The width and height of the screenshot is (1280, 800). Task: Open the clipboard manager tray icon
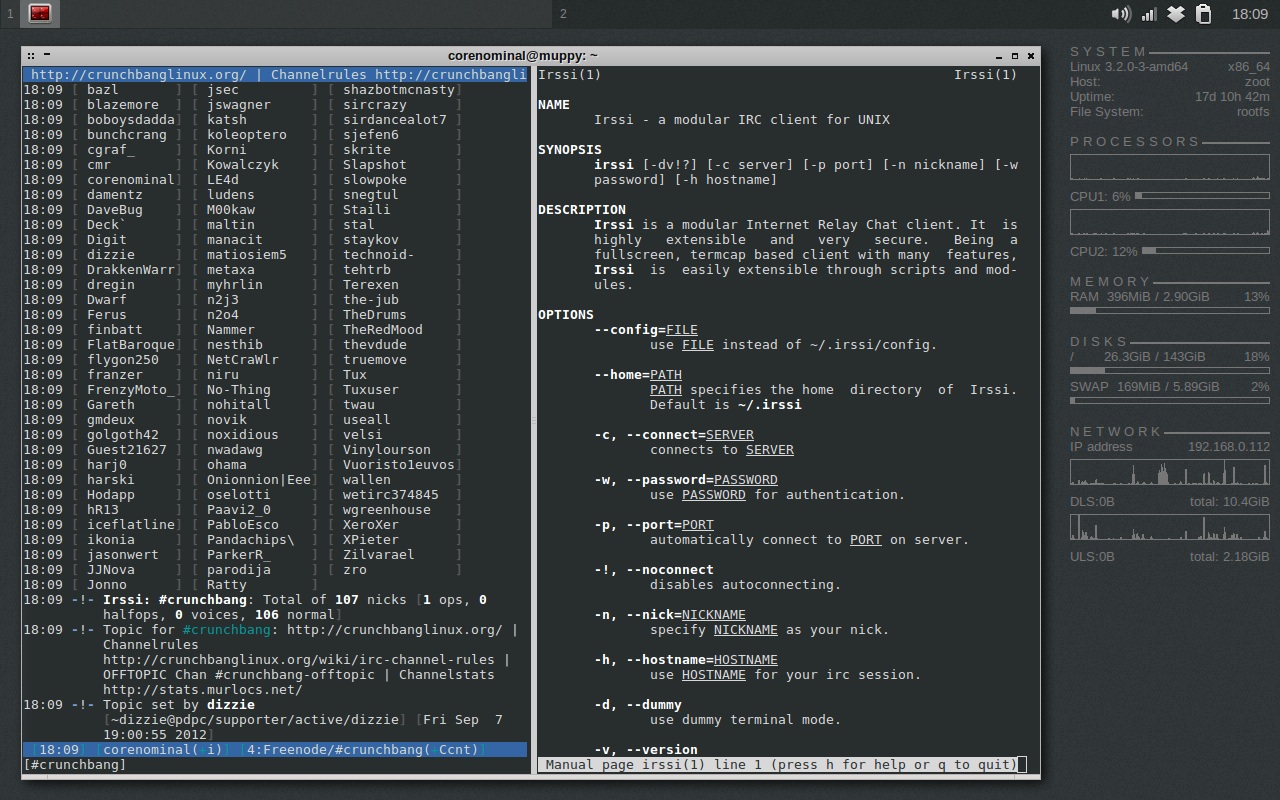[x=1204, y=14]
